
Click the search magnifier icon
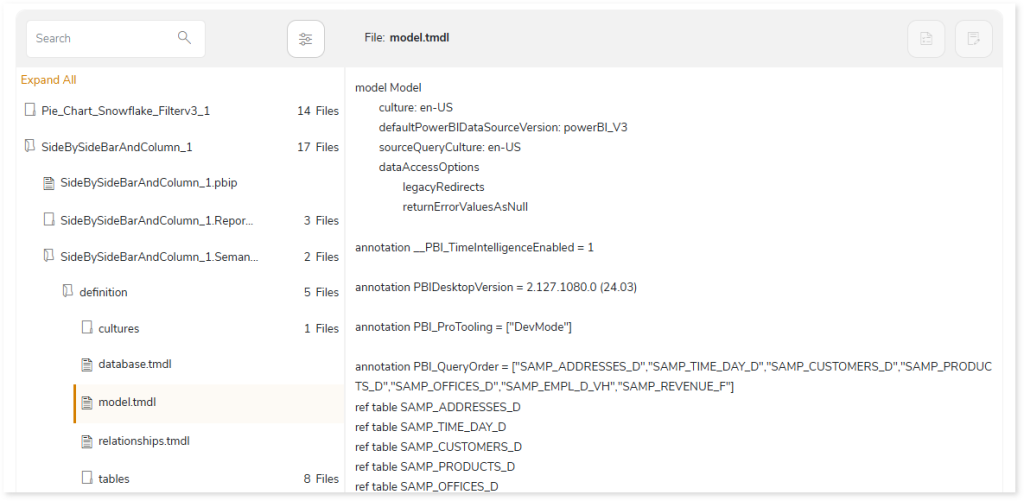click(x=185, y=38)
